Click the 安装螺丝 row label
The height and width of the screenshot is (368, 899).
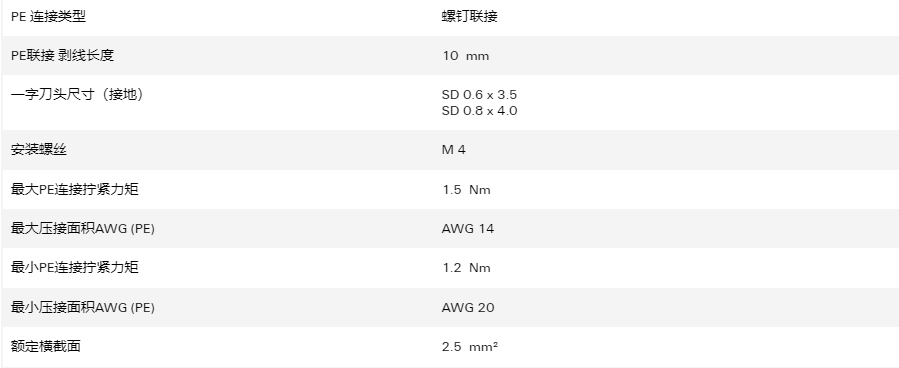[39, 150]
